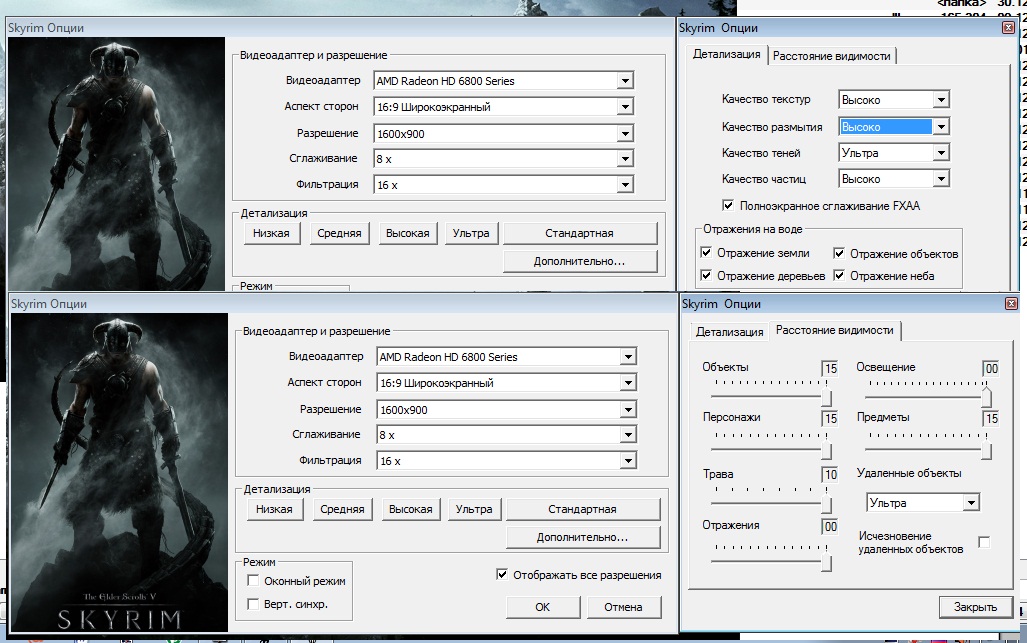Close the Skyrim Опции texture quality dialog
1027x643 pixels.
(1008, 28)
